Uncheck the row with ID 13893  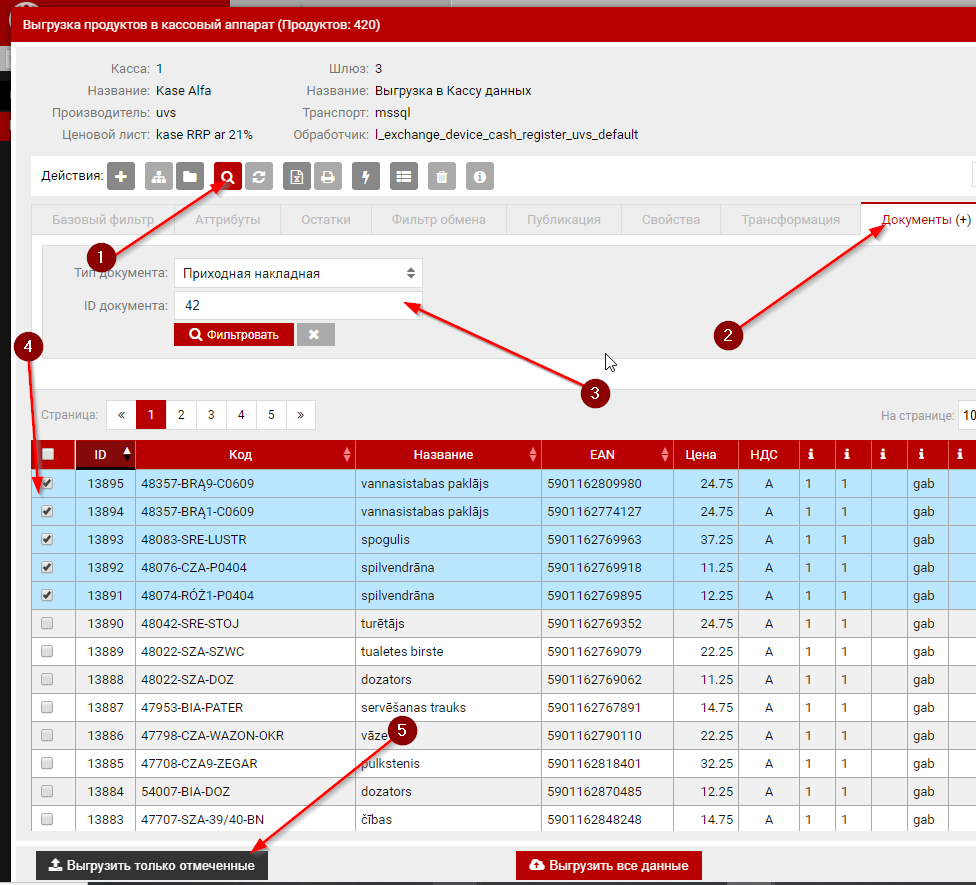click(x=47, y=539)
